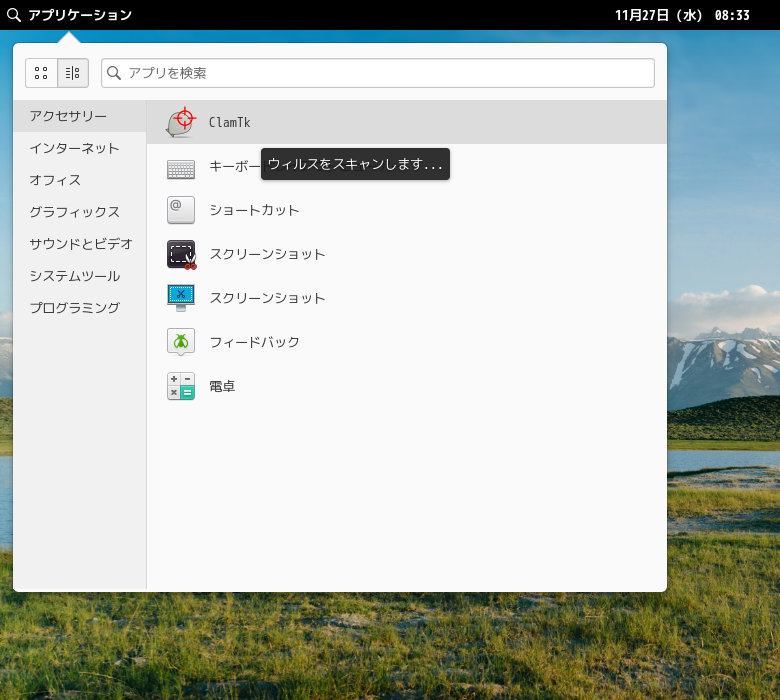This screenshot has width=780, height=700.
Task: Click the ショートカット @ key icon
Action: (181, 210)
